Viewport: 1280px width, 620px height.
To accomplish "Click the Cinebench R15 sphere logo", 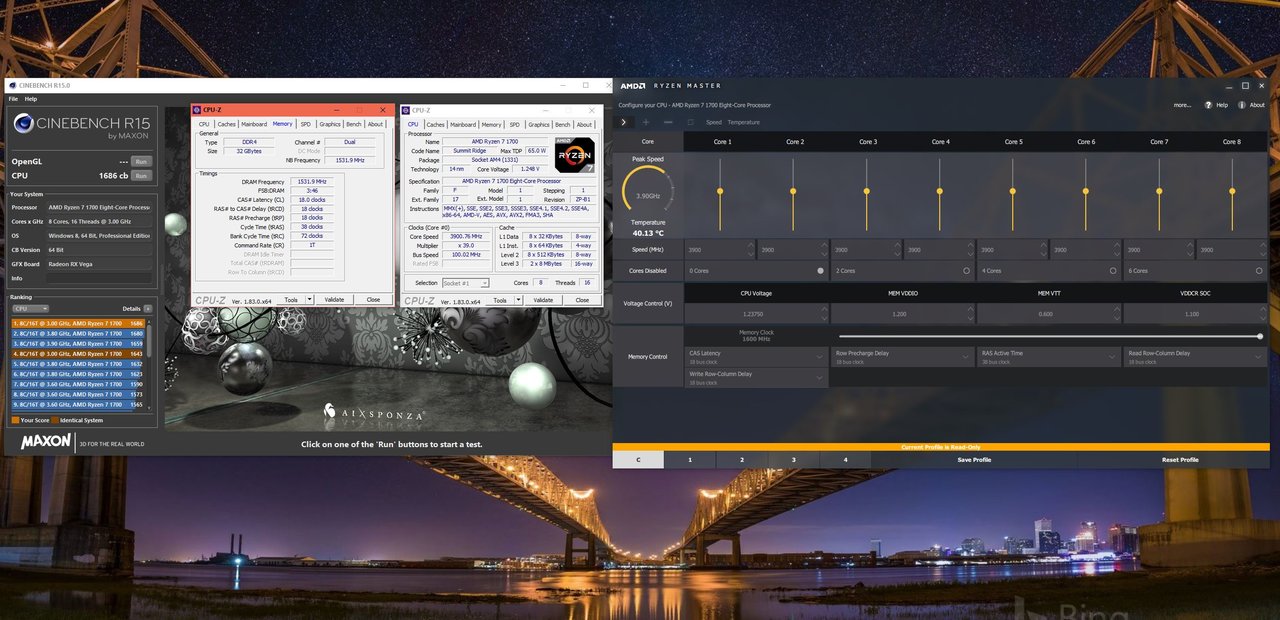I will click(23, 124).
